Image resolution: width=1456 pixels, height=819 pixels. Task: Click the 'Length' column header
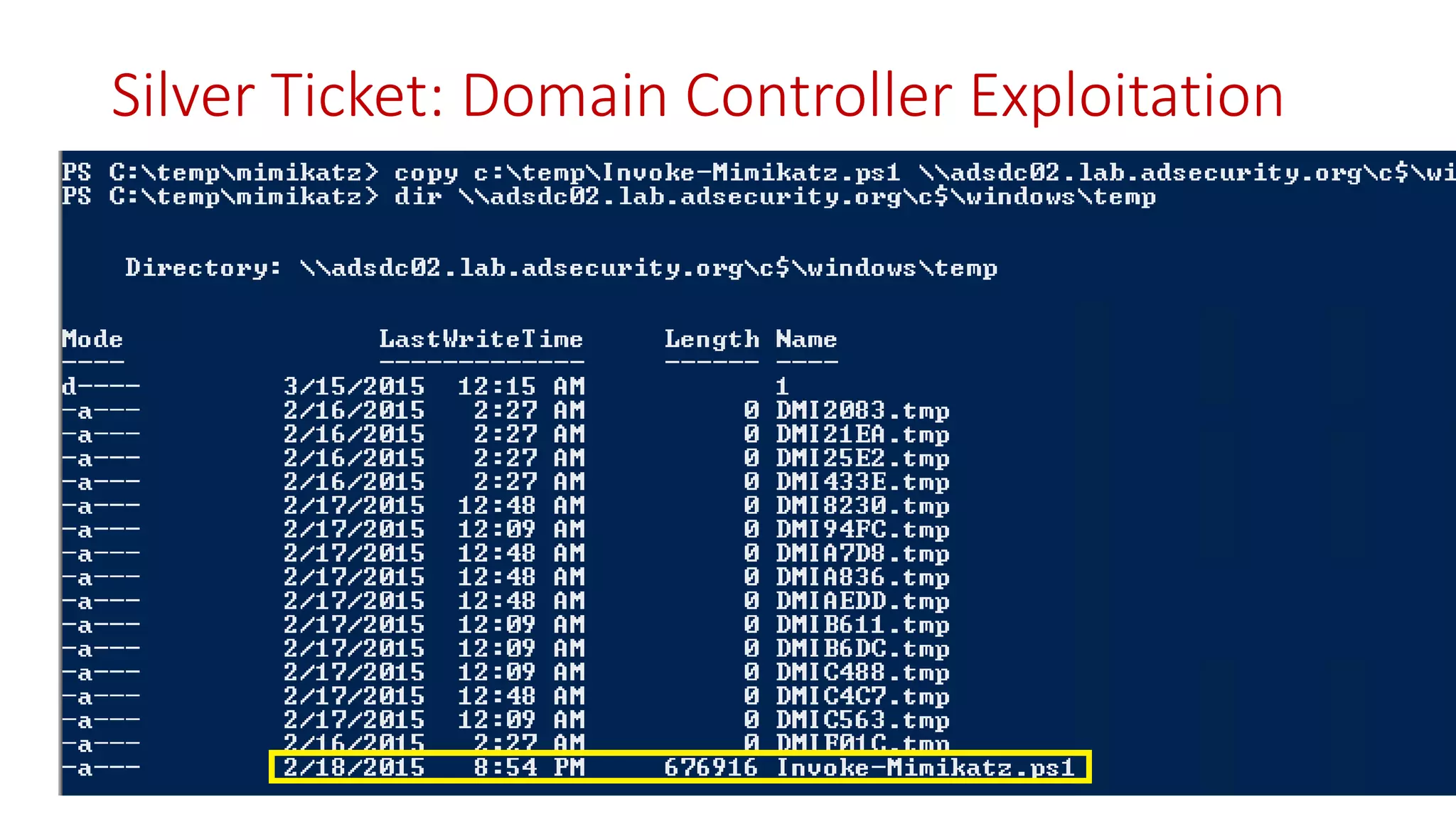[712, 339]
